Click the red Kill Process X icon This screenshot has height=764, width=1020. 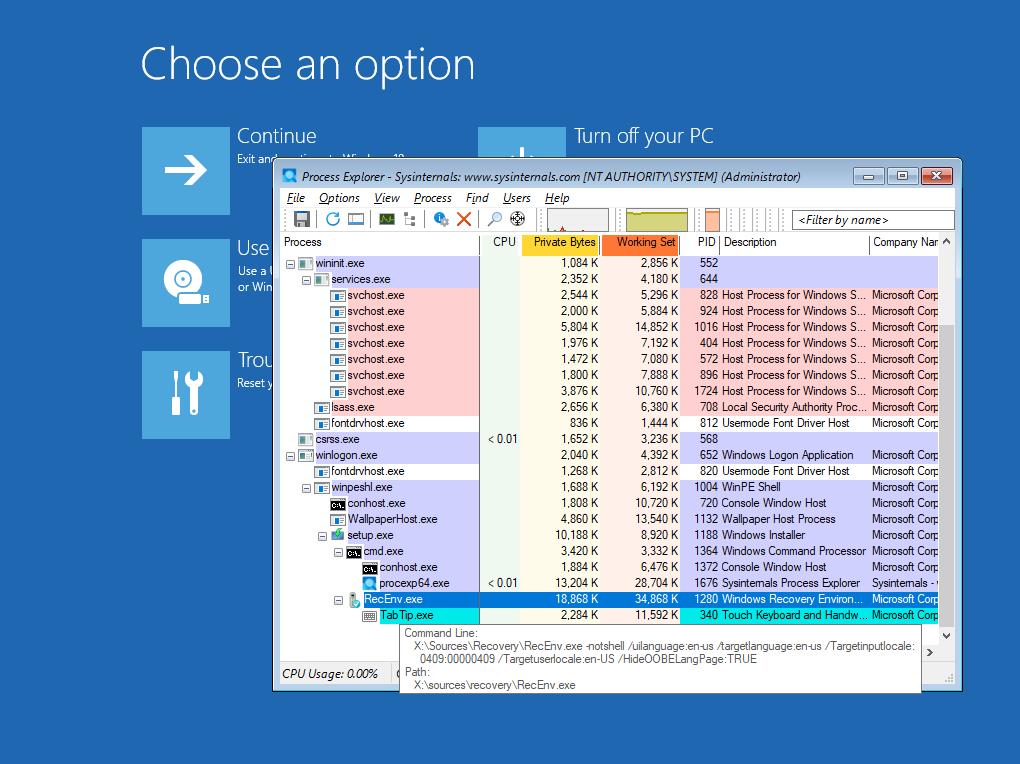[x=464, y=219]
